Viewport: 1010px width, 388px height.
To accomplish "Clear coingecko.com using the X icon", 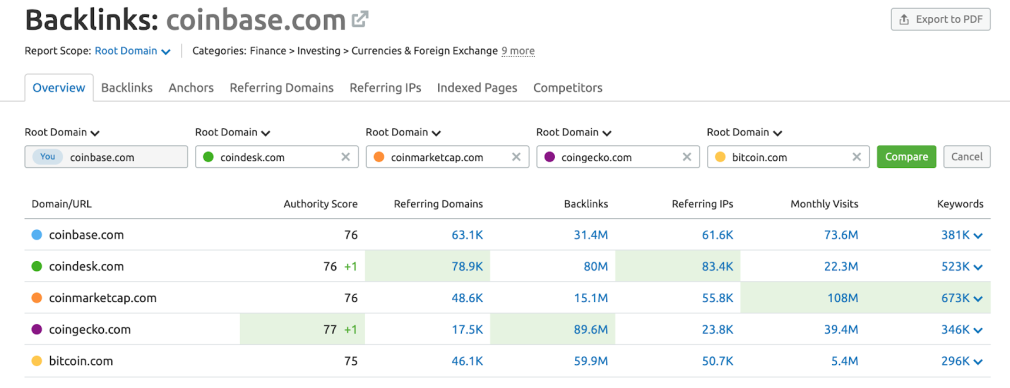I will click(687, 157).
